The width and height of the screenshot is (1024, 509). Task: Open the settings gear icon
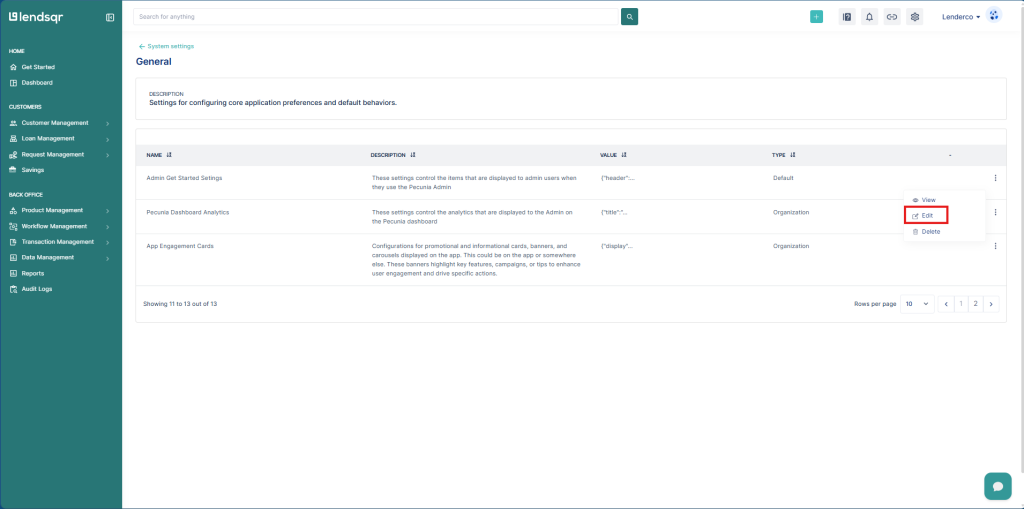[914, 17]
